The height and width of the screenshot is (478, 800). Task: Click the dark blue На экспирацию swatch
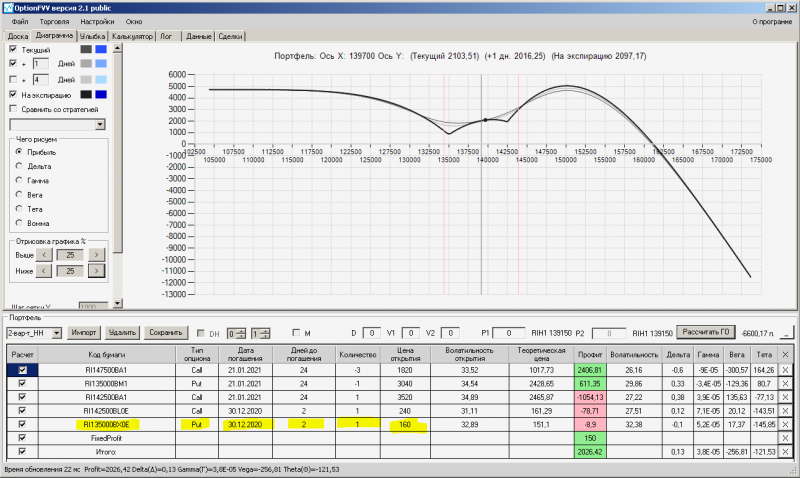[x=101, y=94]
